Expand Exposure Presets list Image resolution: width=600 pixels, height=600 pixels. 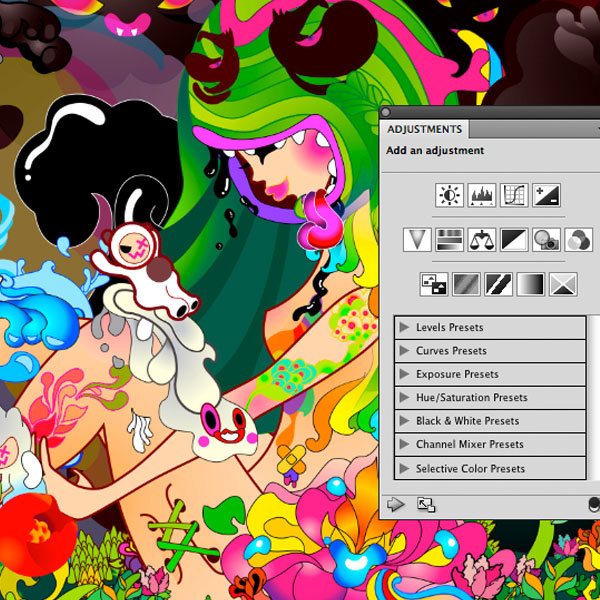coord(404,374)
